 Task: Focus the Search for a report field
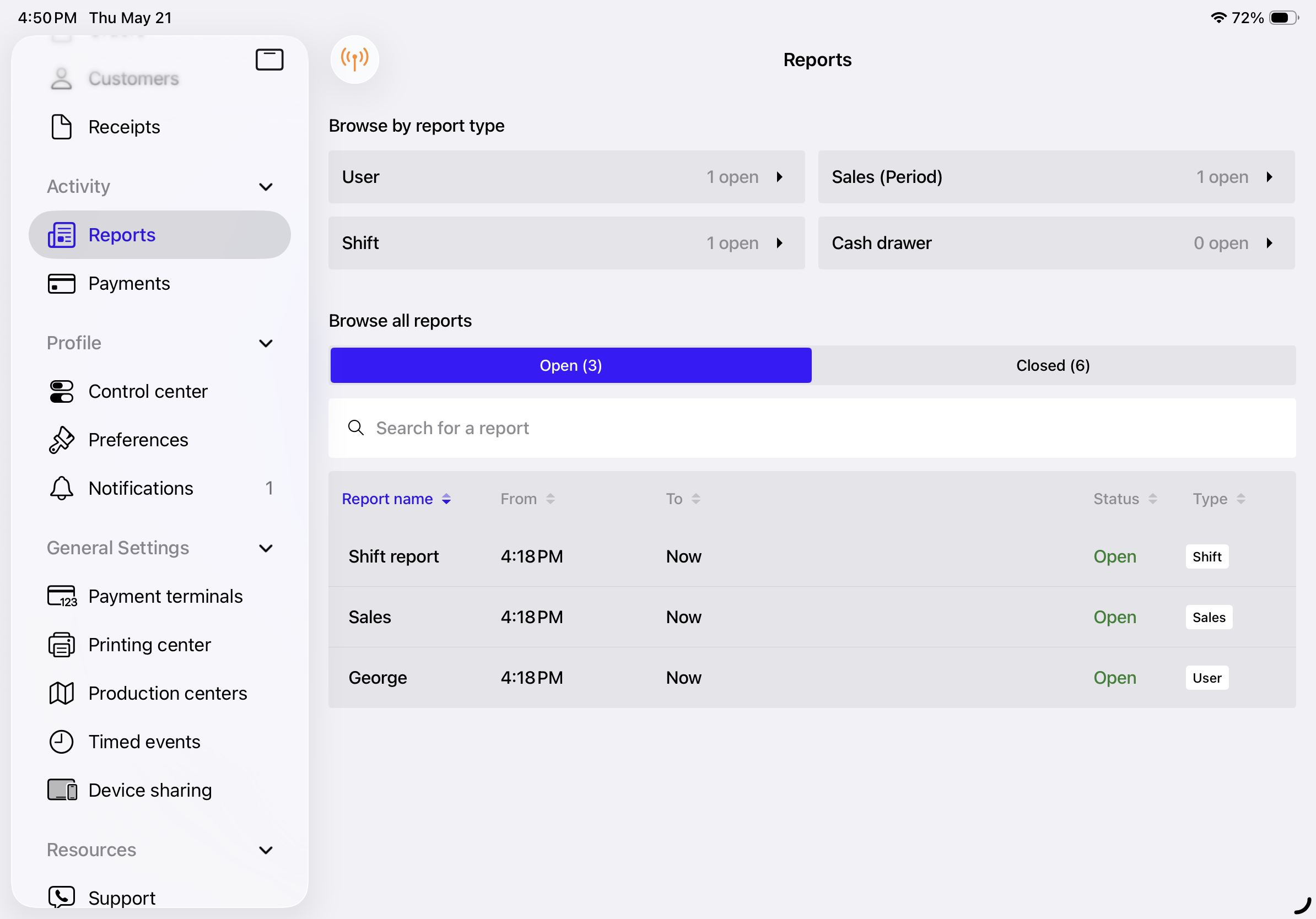click(812, 428)
